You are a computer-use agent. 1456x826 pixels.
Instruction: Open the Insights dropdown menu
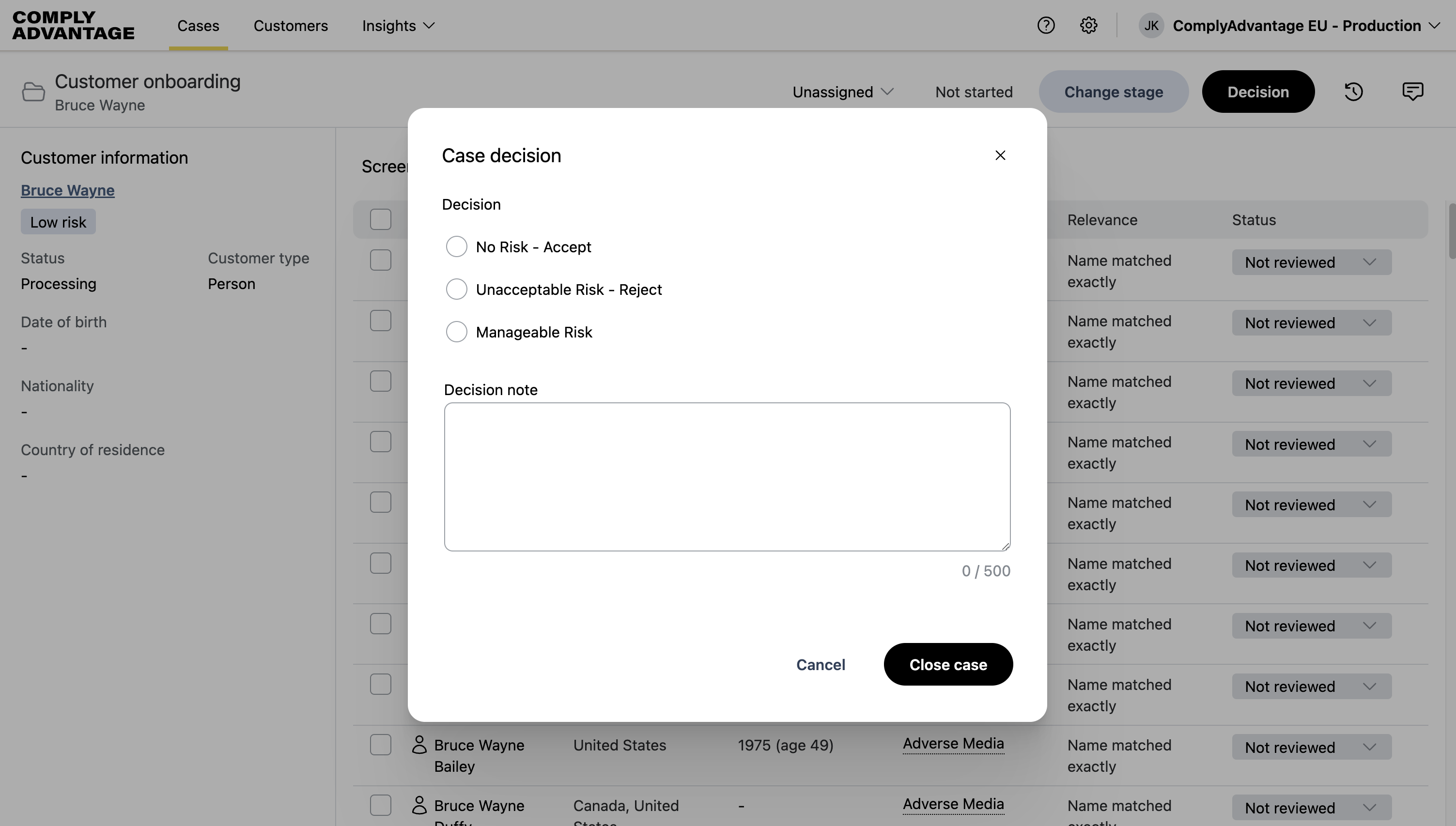point(398,26)
